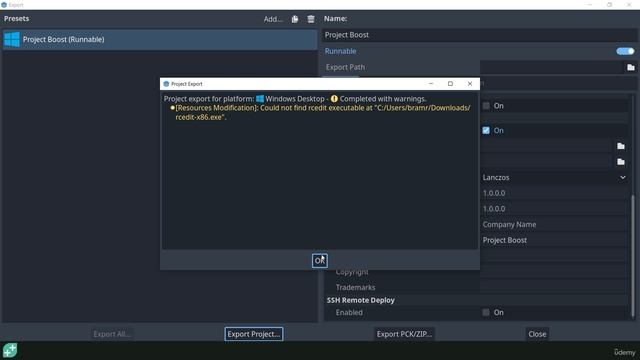This screenshot has height=360, width=640.
Task: Click the Godot icon in Export window title
Action: click(x=4, y=5)
